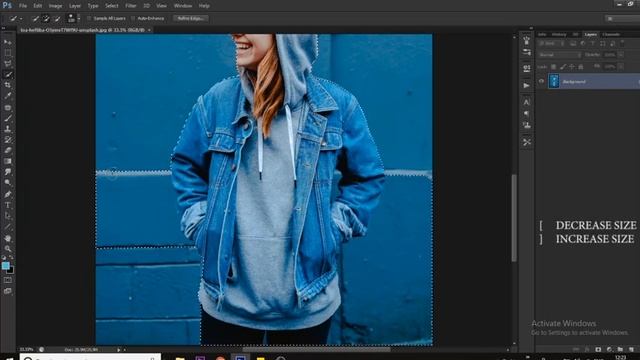Set the background color swatch
The image size is (640, 360).
tap(11, 270)
